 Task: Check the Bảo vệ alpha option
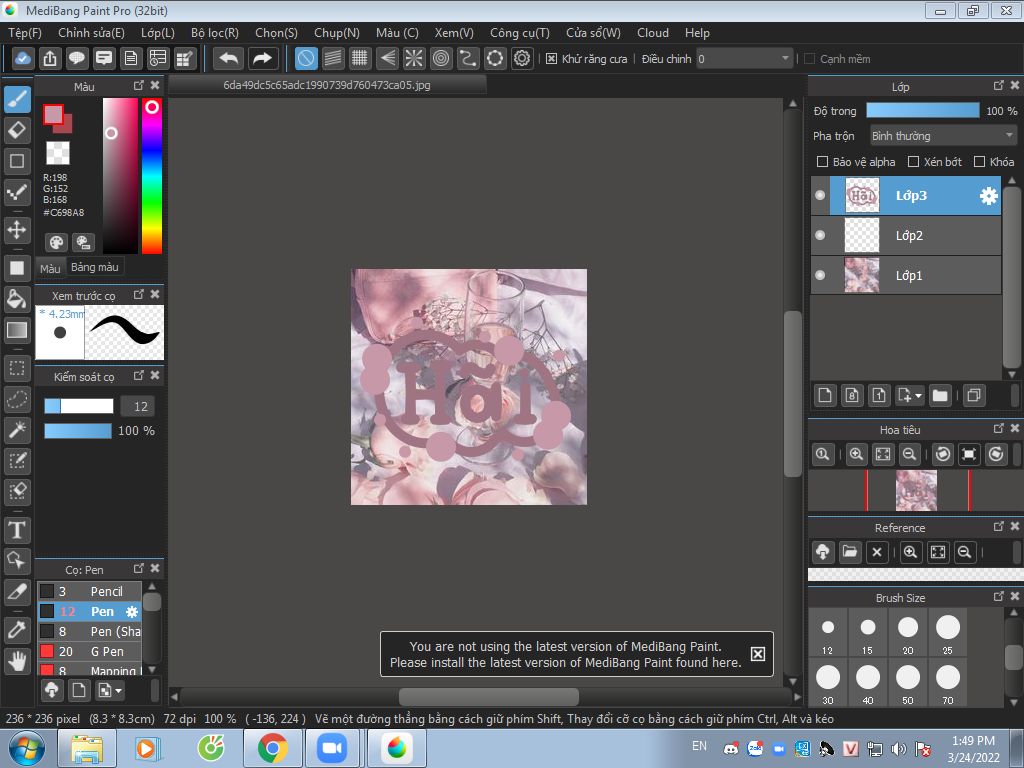[x=823, y=162]
